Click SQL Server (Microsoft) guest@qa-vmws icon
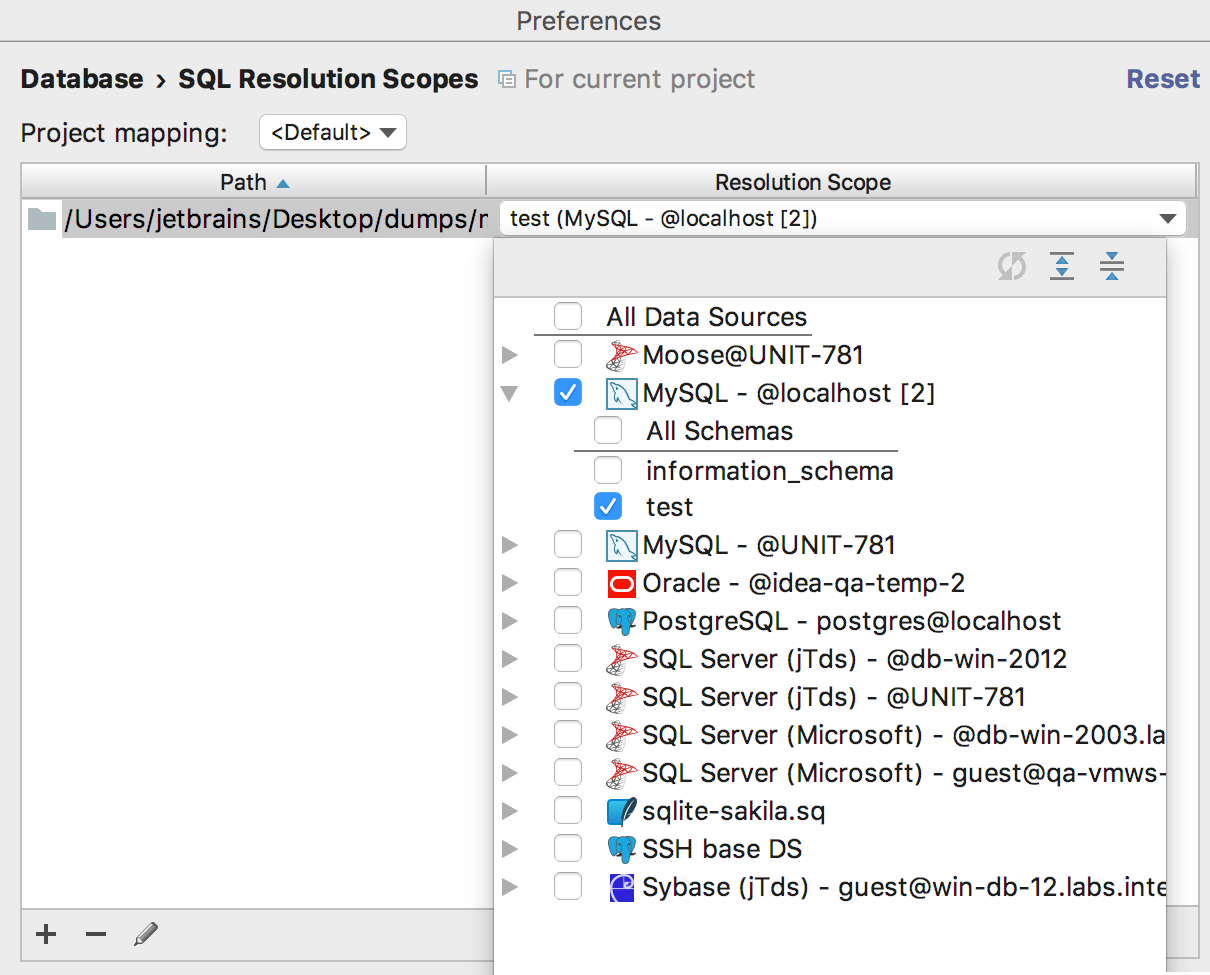The image size is (1210, 975). point(622,773)
